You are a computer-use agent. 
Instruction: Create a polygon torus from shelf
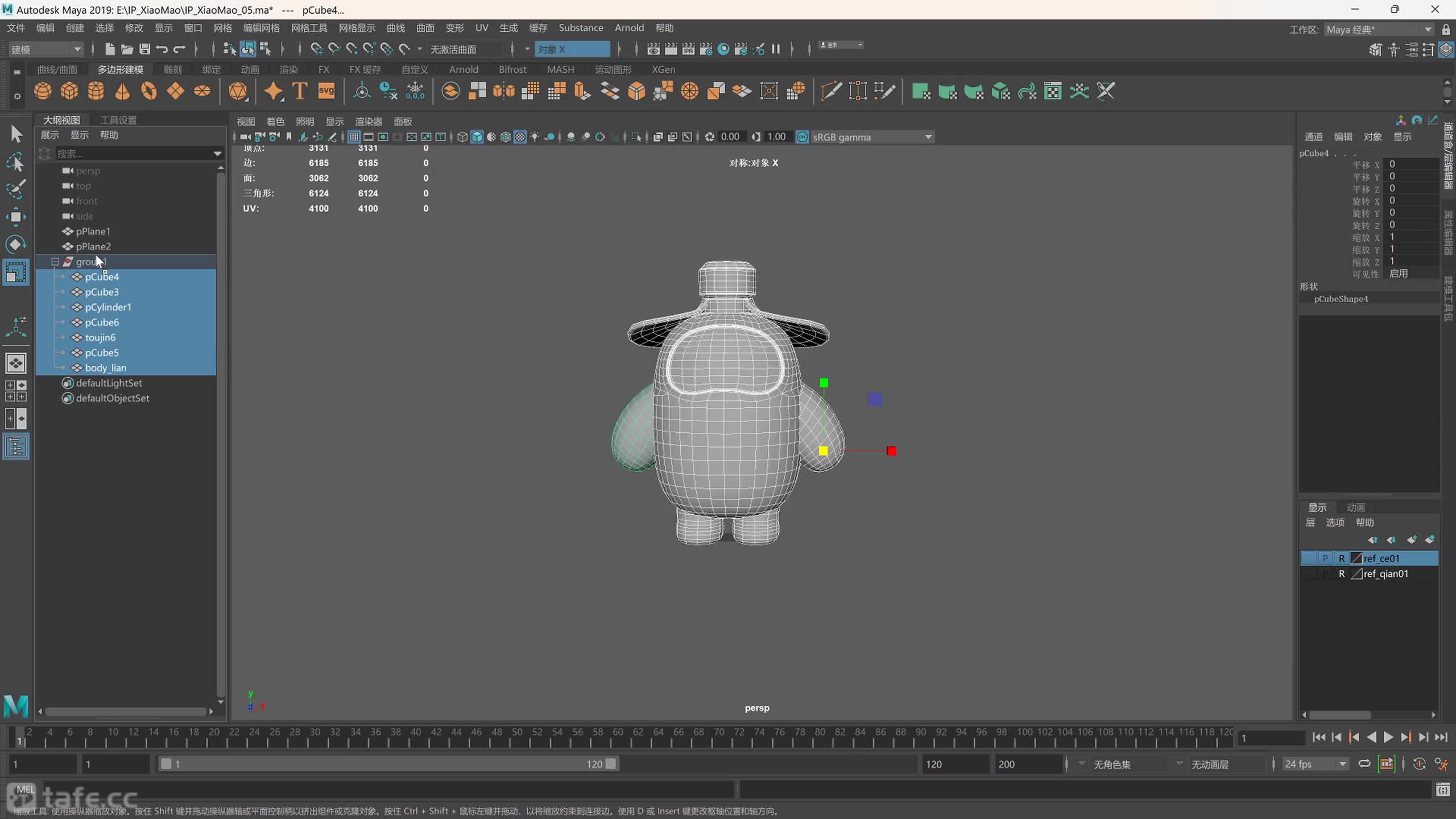(x=149, y=91)
